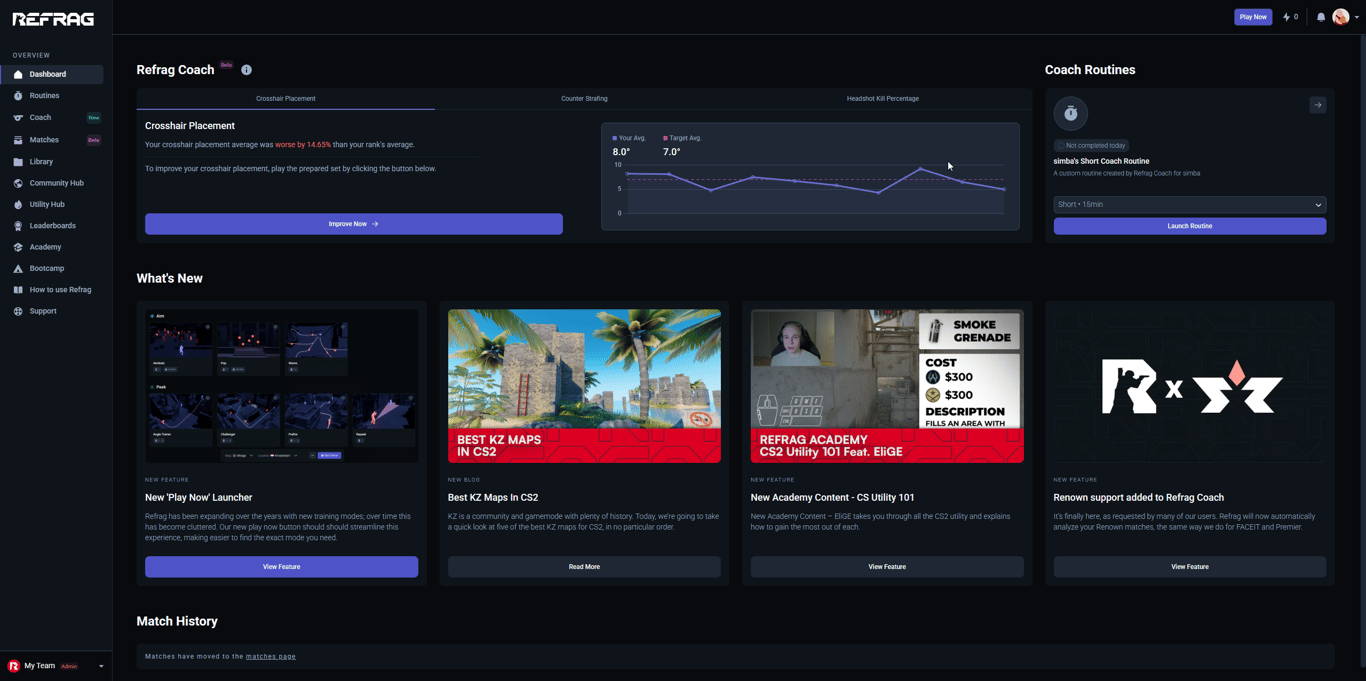This screenshot has height=681, width=1366.
Task: Click View Feature under New 'Play Now' Launcher
Action: pos(282,567)
